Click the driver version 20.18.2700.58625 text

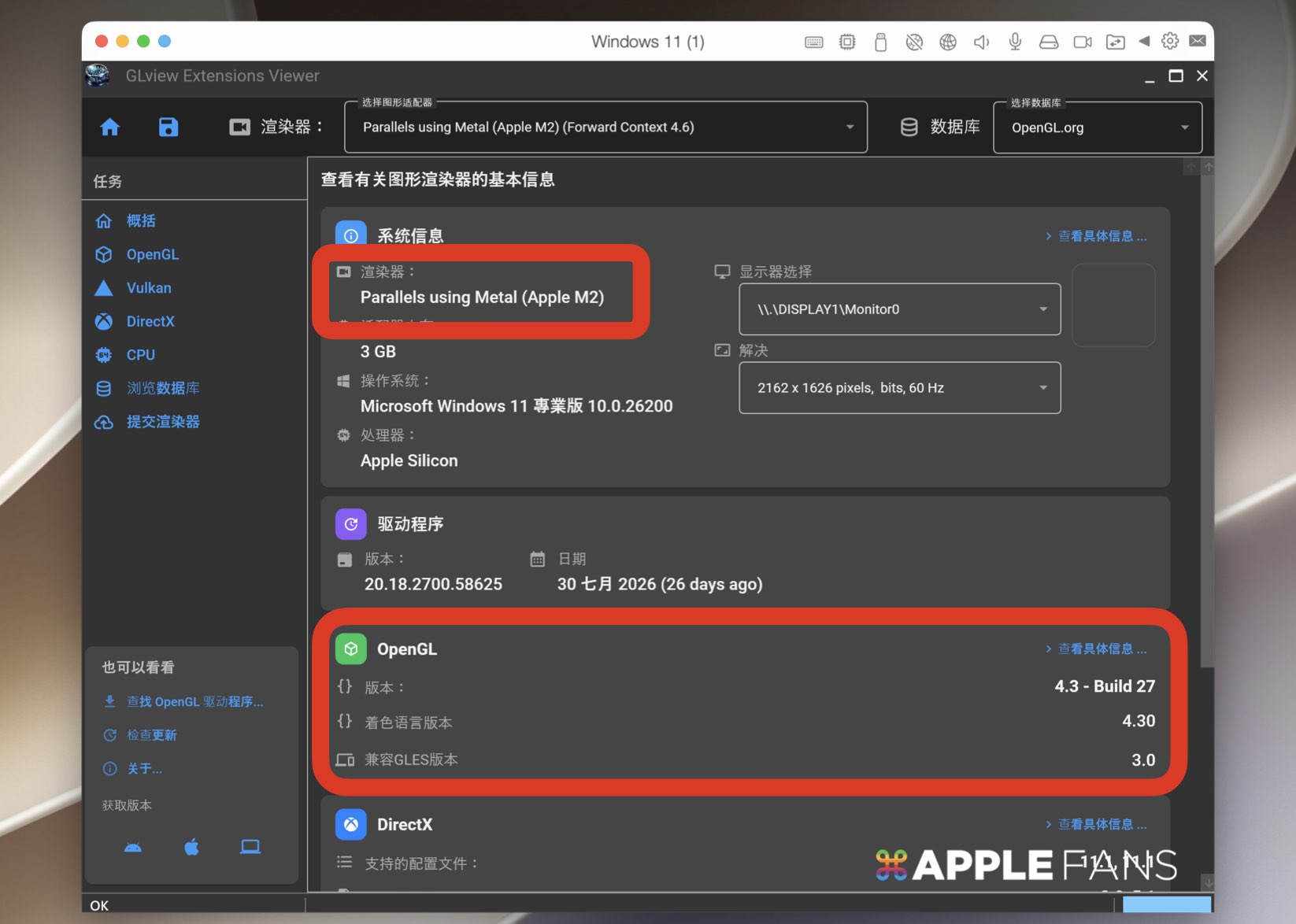[x=433, y=584]
